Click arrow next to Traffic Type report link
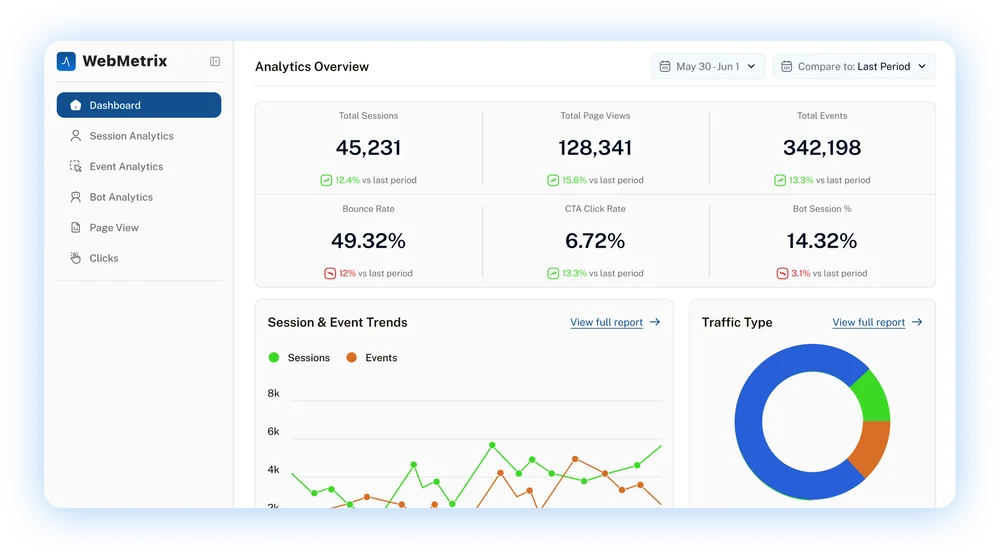 [917, 322]
